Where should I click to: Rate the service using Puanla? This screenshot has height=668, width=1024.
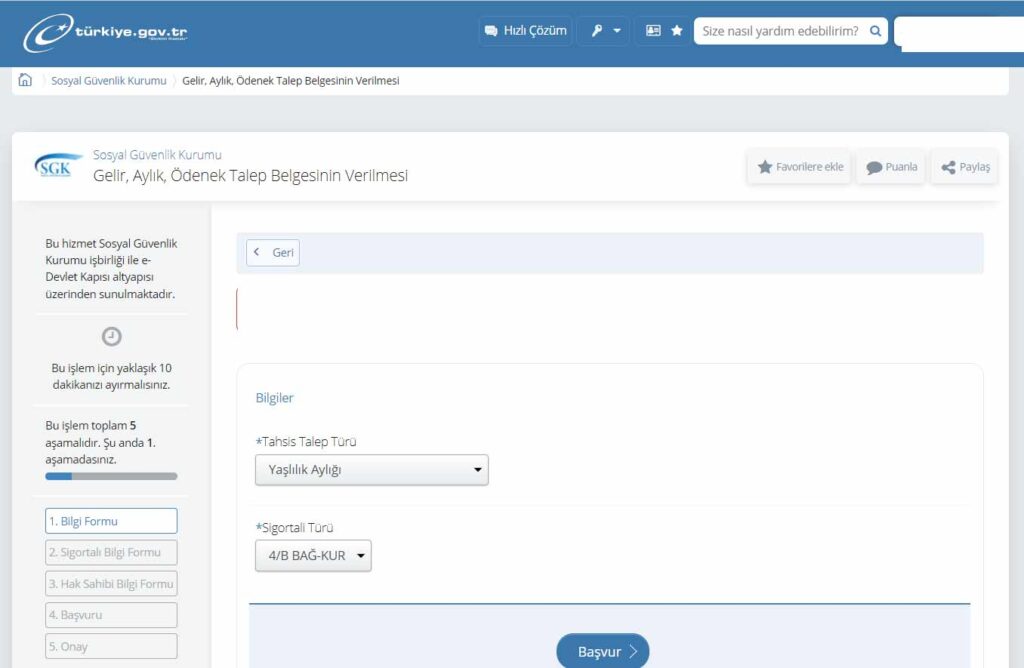point(891,167)
